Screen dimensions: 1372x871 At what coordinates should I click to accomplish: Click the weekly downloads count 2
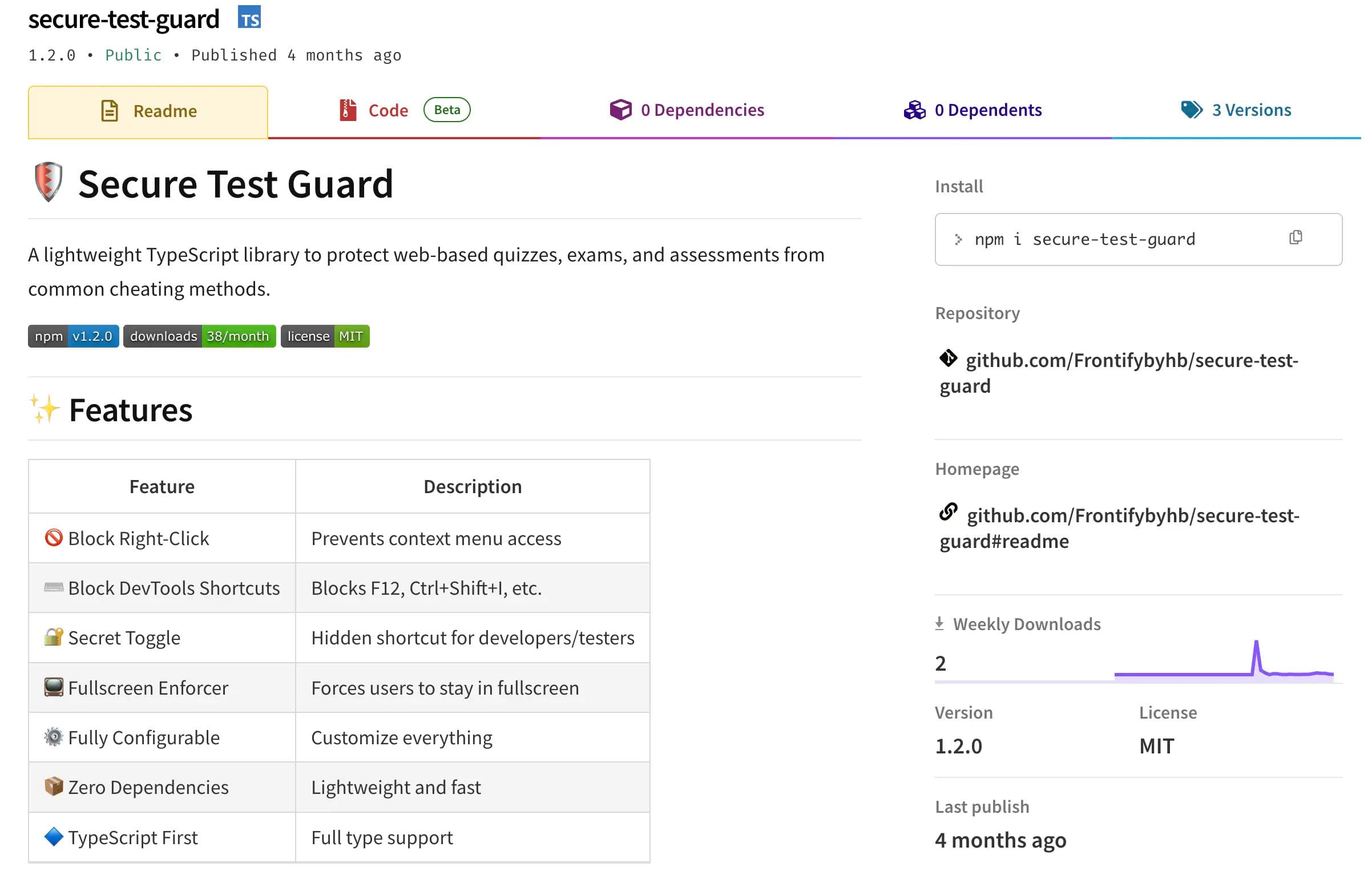941,663
